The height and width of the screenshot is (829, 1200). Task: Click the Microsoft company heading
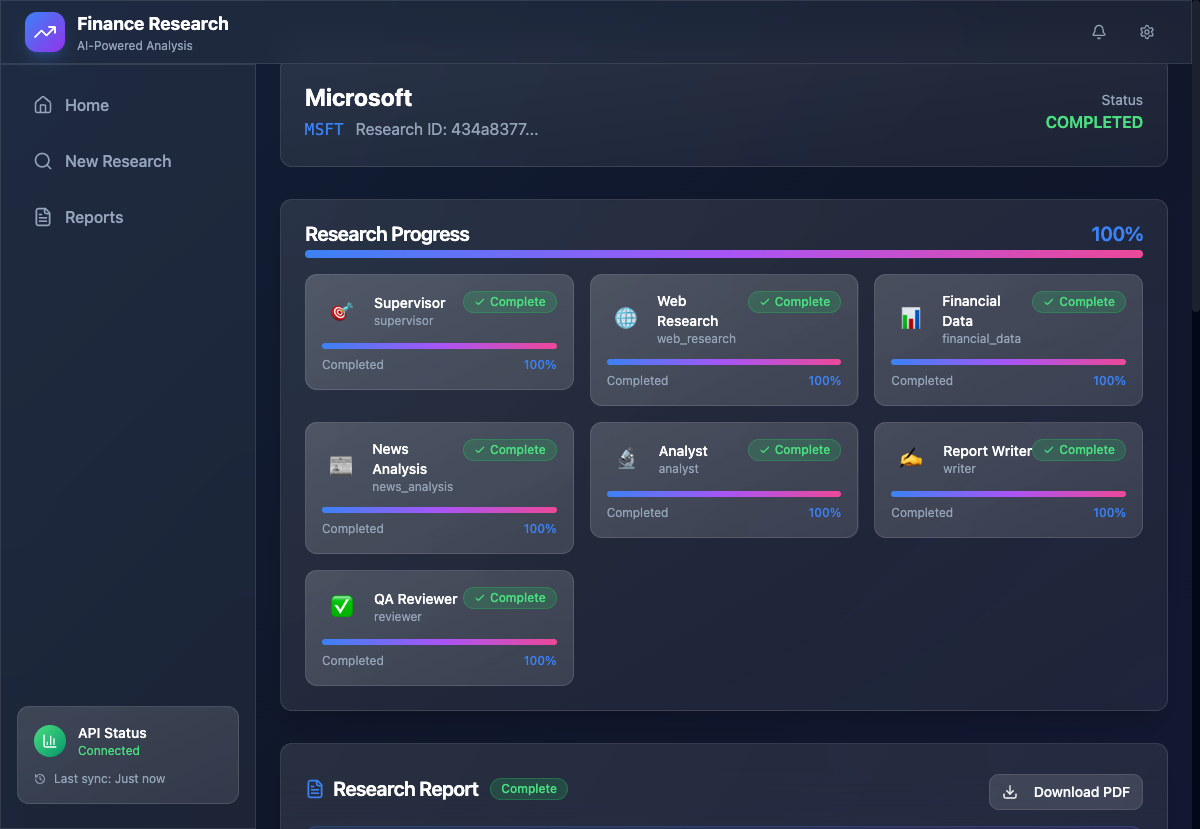tap(359, 98)
